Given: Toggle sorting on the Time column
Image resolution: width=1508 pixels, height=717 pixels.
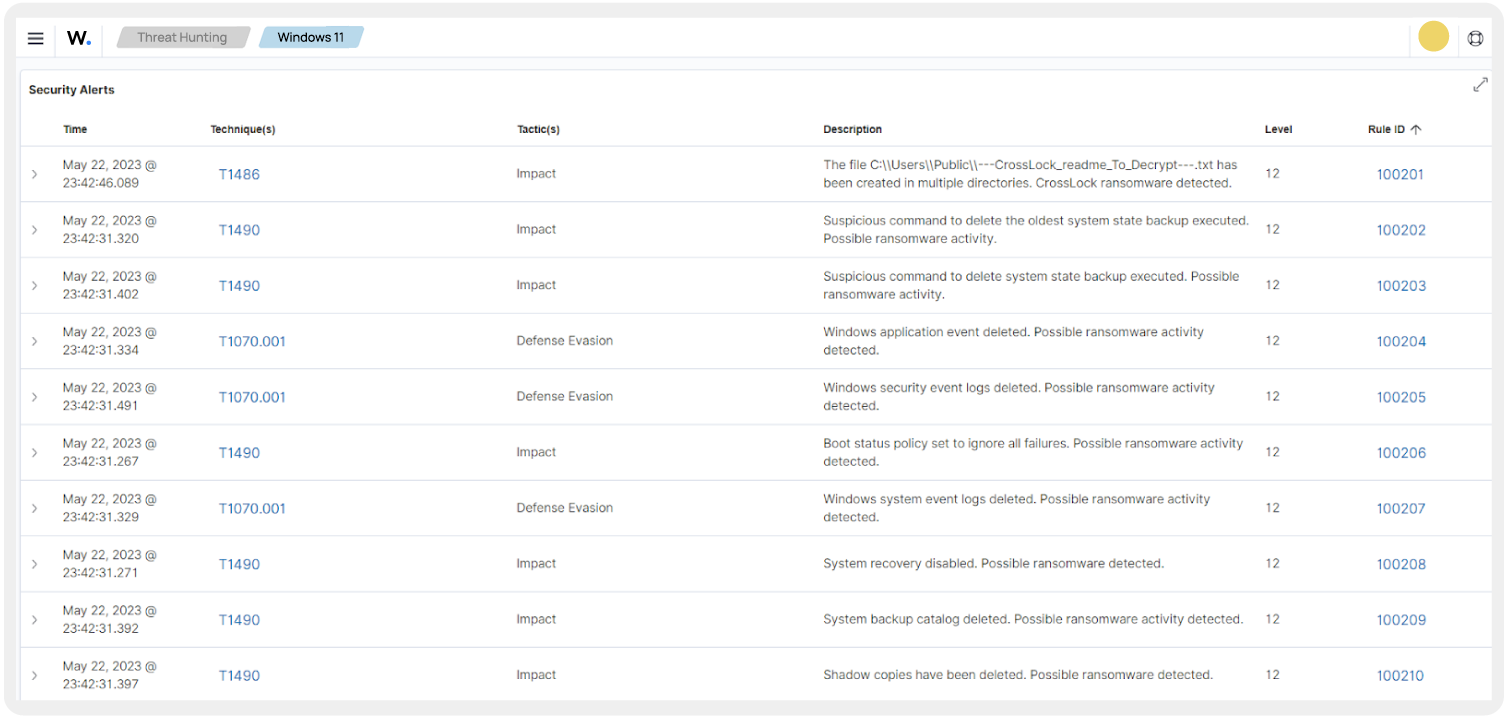Looking at the screenshot, I should click(76, 129).
